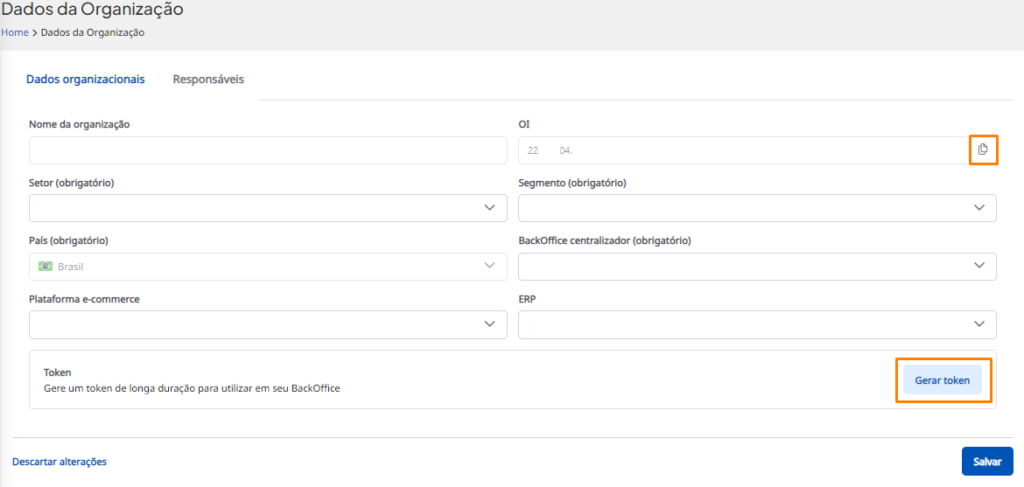
Task: Click the Token description text
Action: coord(192,388)
